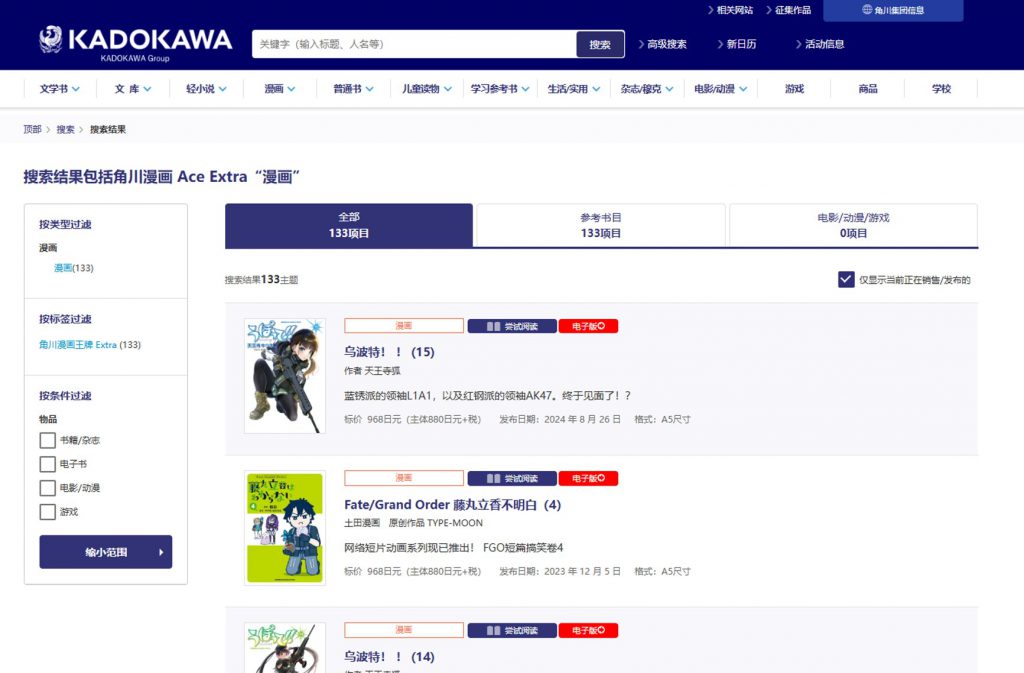Check the 游戏 filter checkbox

48,512
